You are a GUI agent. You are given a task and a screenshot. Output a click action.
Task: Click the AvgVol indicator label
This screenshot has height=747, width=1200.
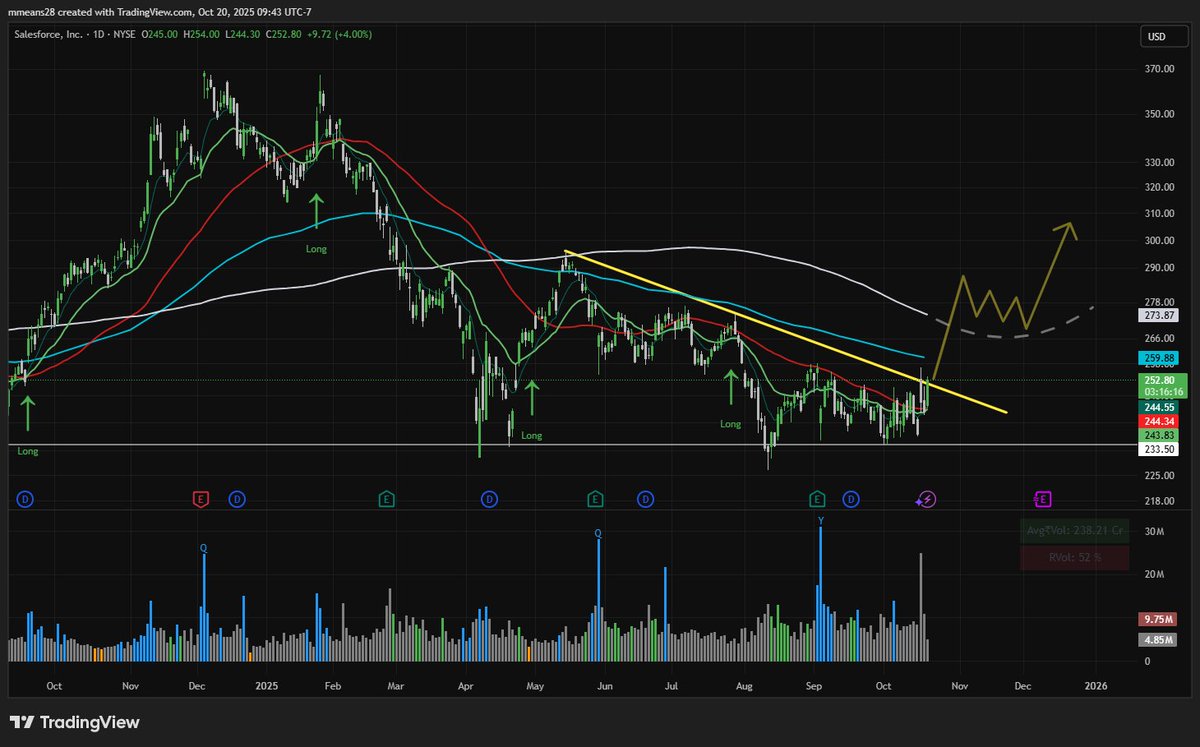coord(1075,531)
